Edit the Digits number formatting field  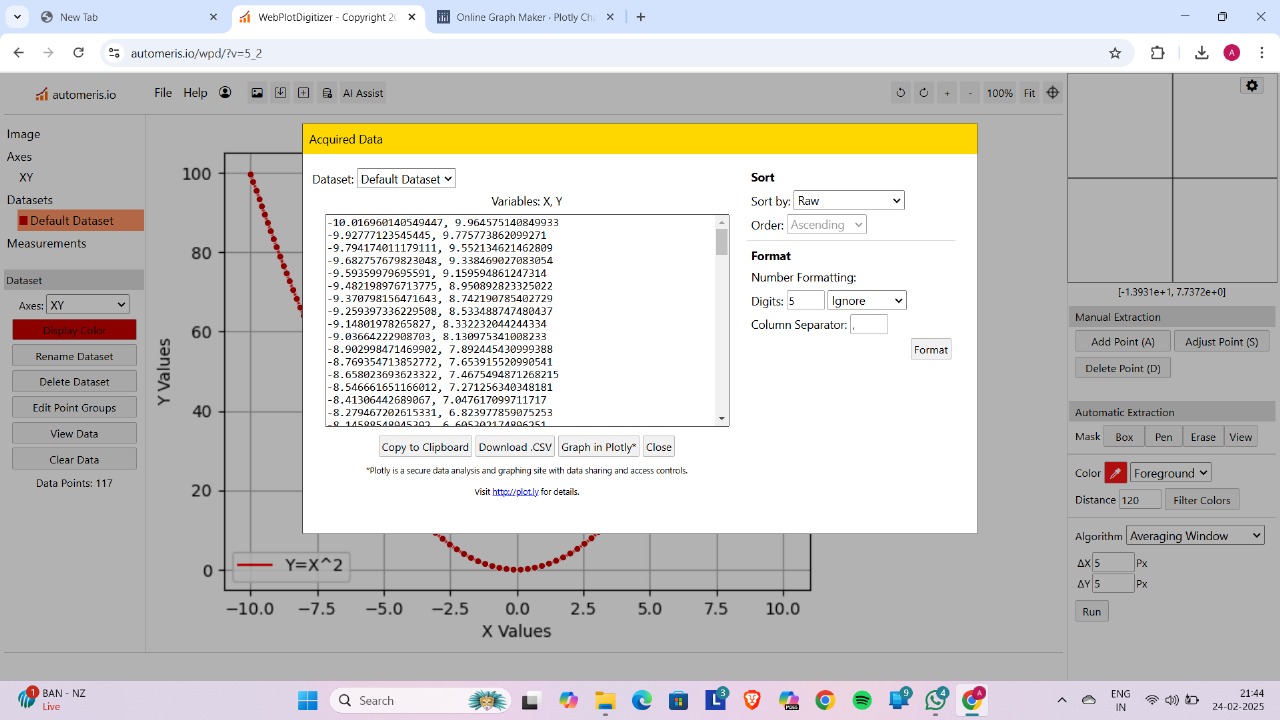805,300
